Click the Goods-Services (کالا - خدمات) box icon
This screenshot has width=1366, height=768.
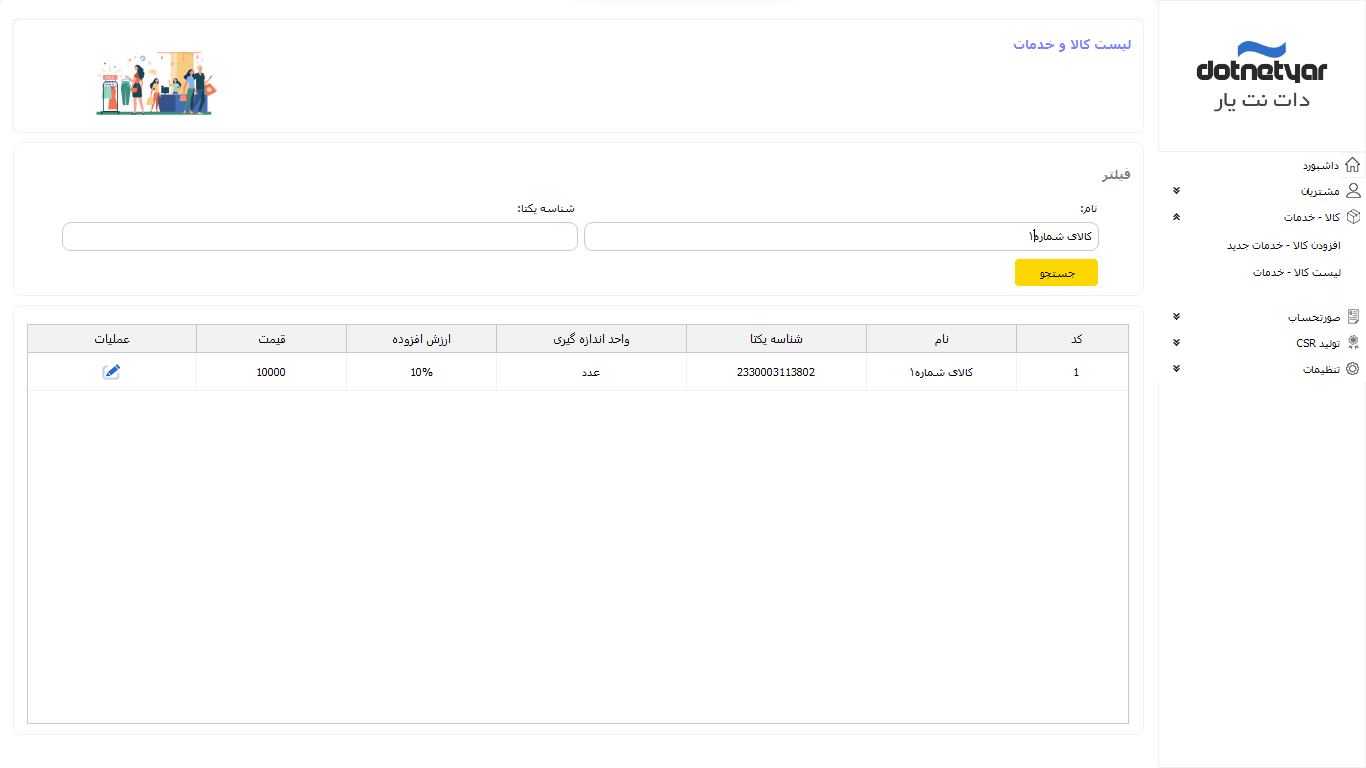coord(1353,217)
